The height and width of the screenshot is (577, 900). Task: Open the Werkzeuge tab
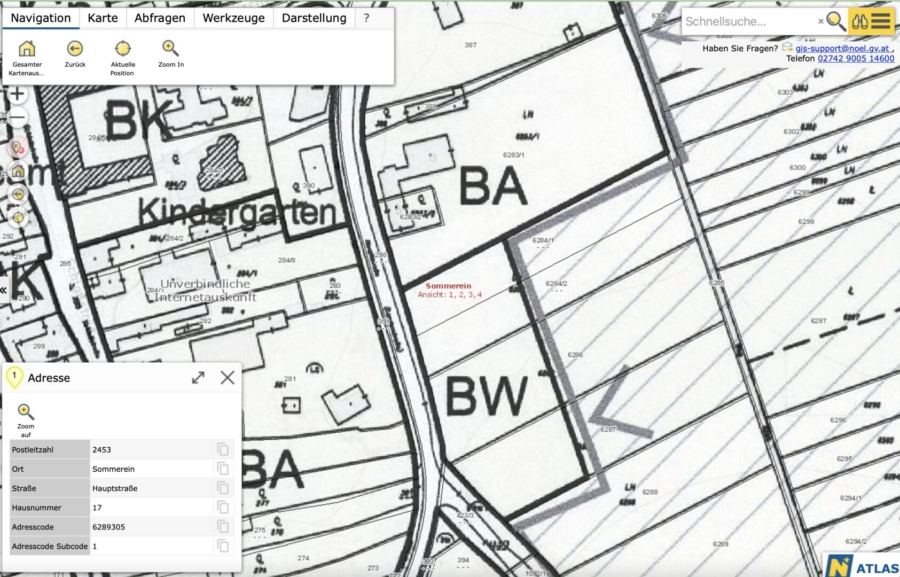(x=233, y=18)
